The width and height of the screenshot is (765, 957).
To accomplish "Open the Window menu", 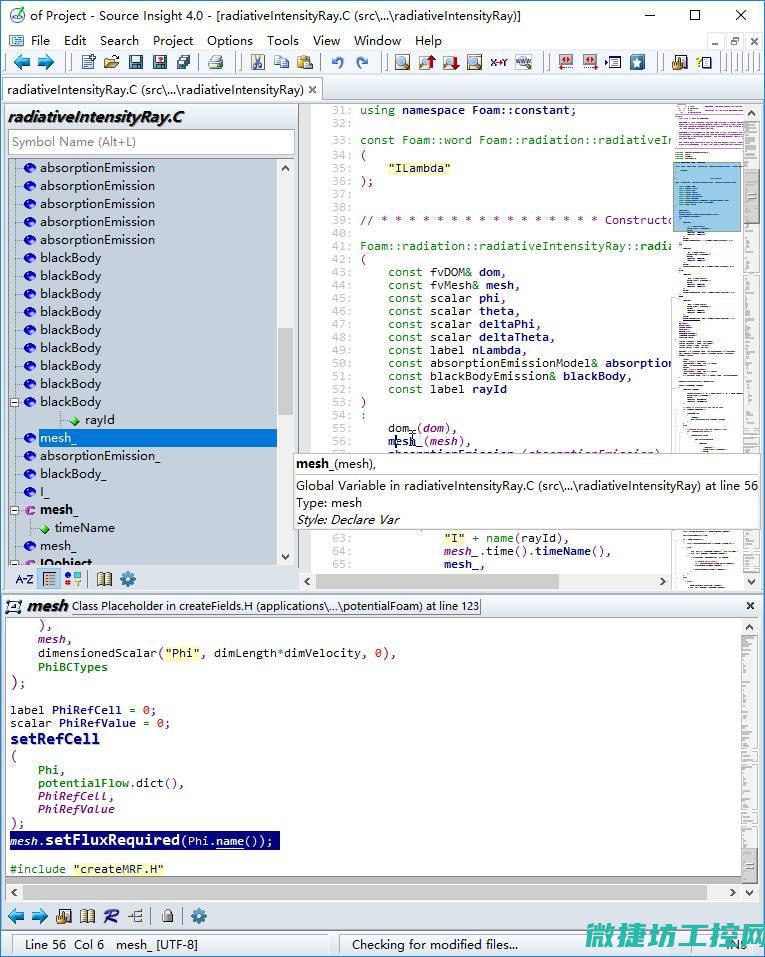I will tap(377, 41).
